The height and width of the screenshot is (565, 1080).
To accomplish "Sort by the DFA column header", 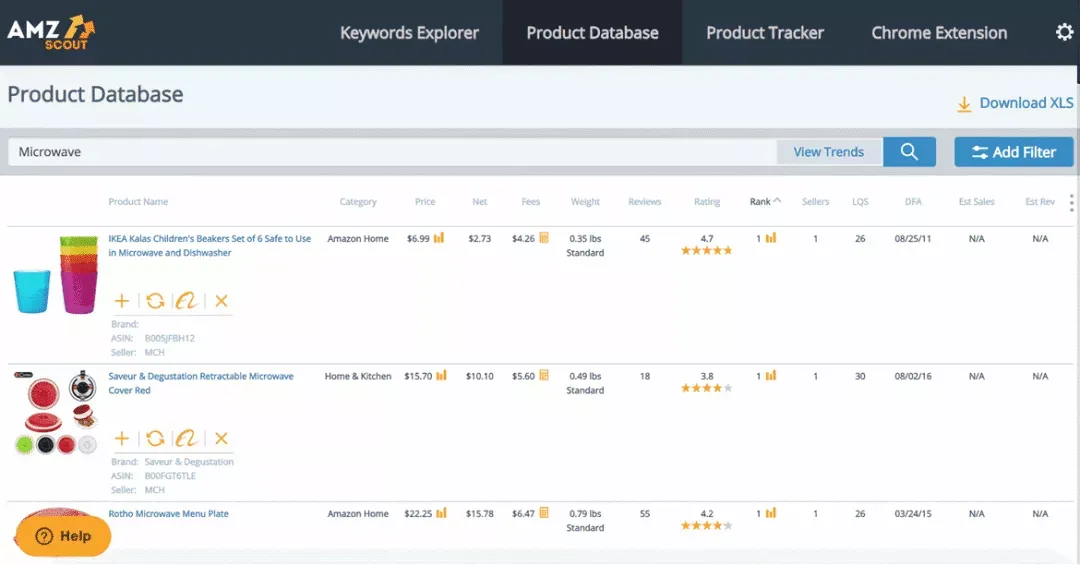I will tap(913, 201).
